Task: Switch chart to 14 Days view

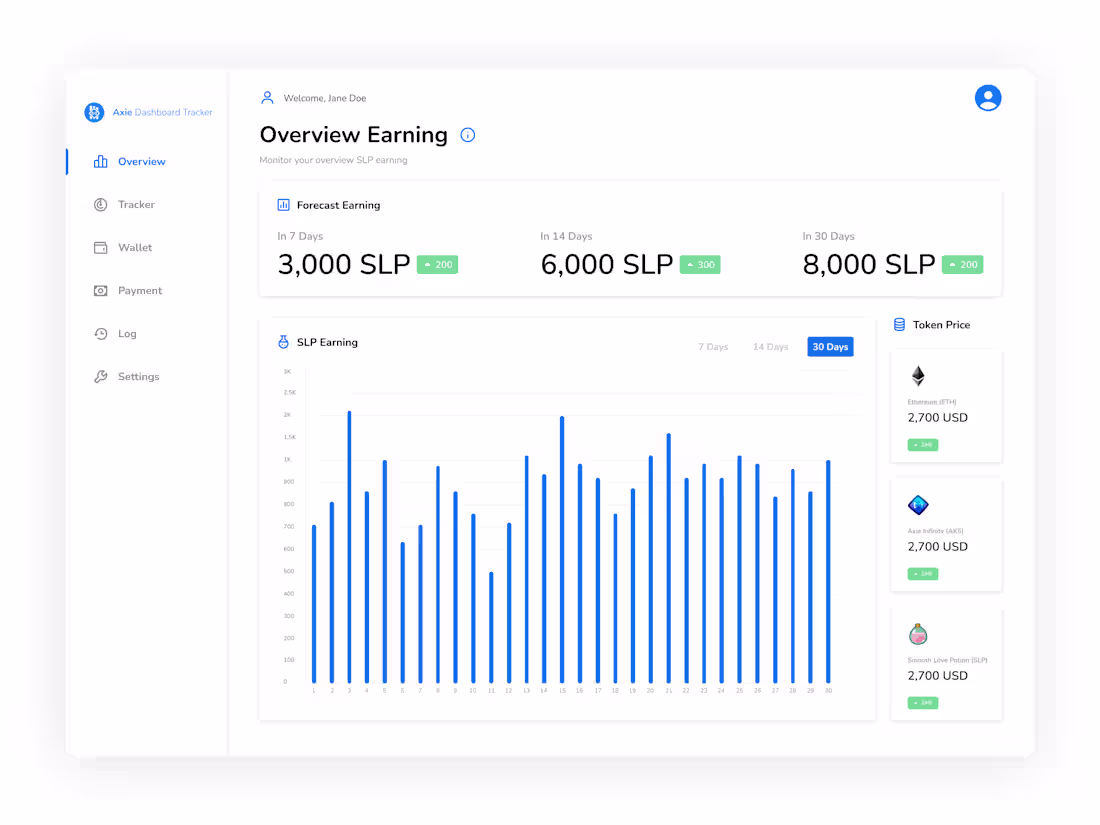Action: coord(770,346)
